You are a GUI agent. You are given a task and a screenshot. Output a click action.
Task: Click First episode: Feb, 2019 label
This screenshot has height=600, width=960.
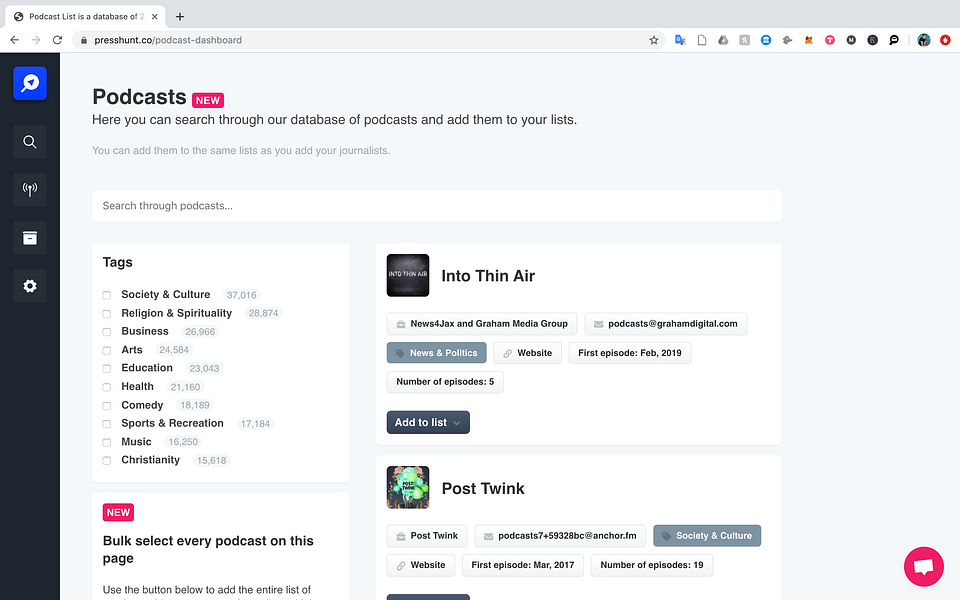click(629, 353)
